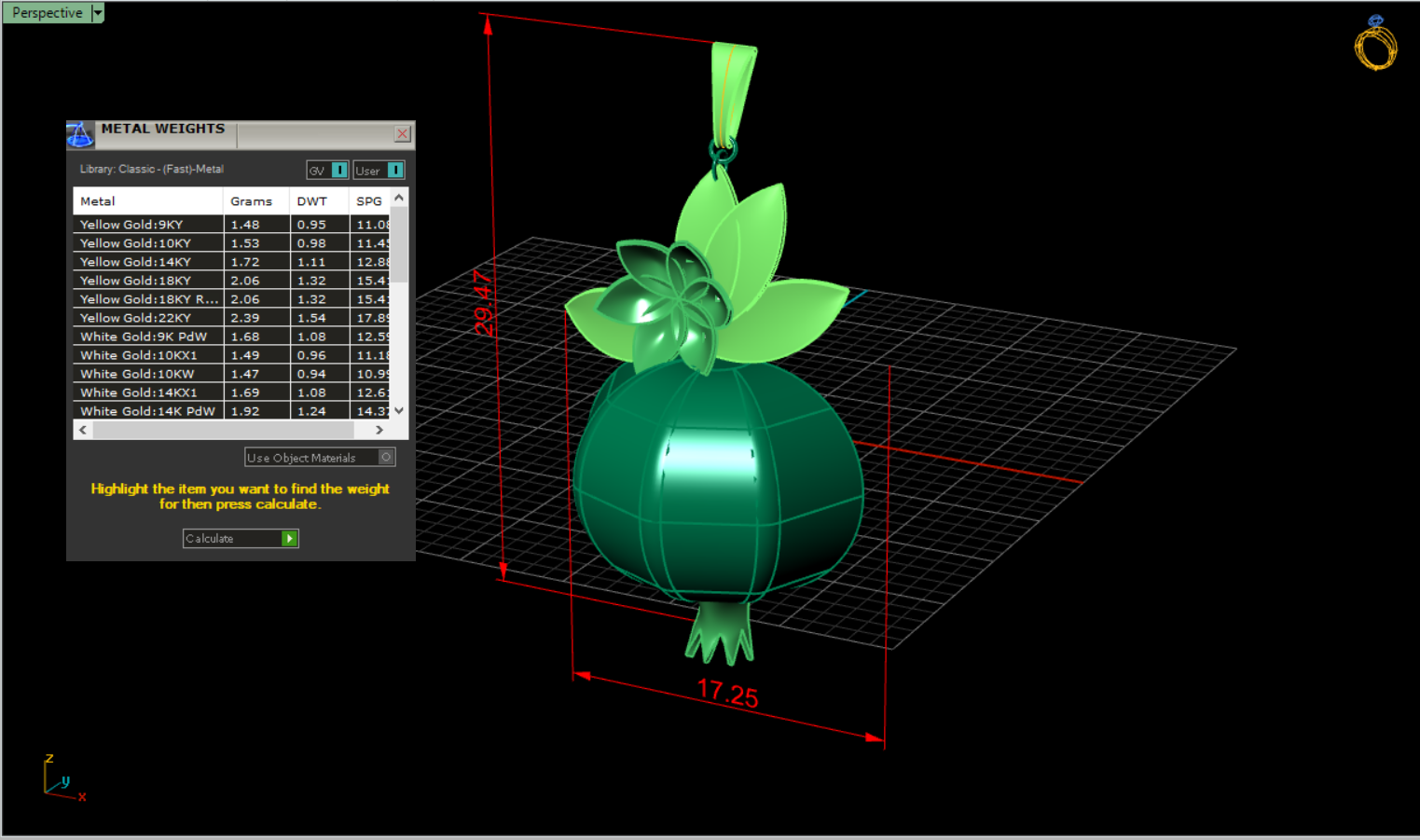Toggle the User library switch
1420x840 pixels.
tap(395, 170)
